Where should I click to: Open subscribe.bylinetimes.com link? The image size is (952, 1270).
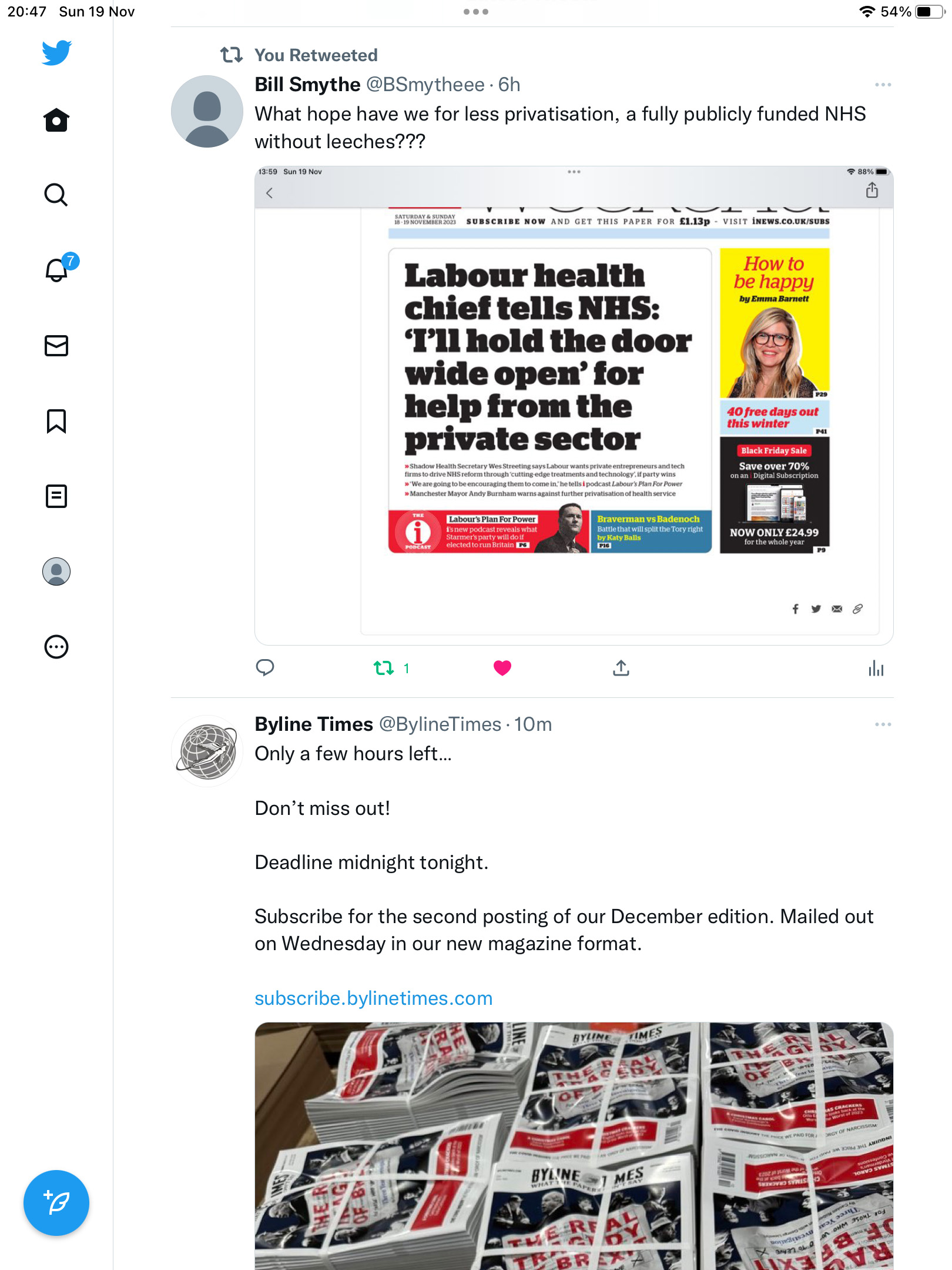374,998
